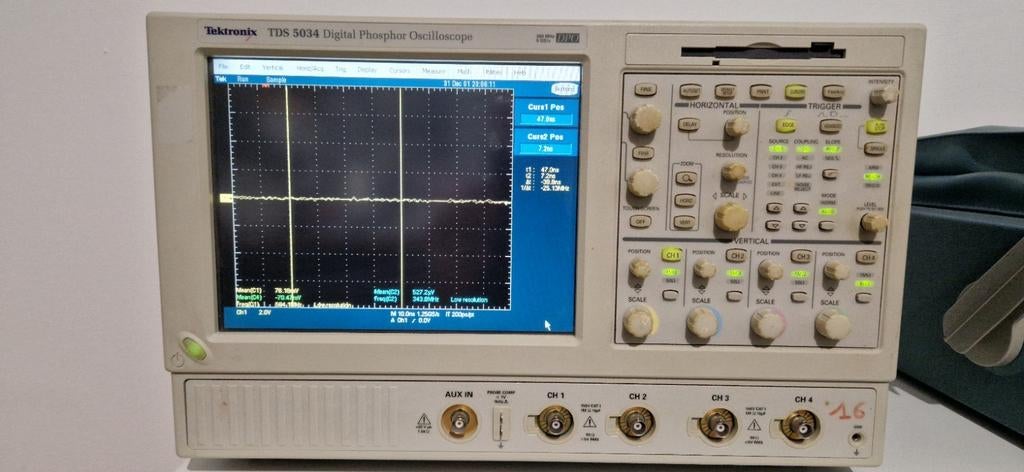This screenshot has height=472, width=1024.
Task: Open the Display menu
Action: 367,69
